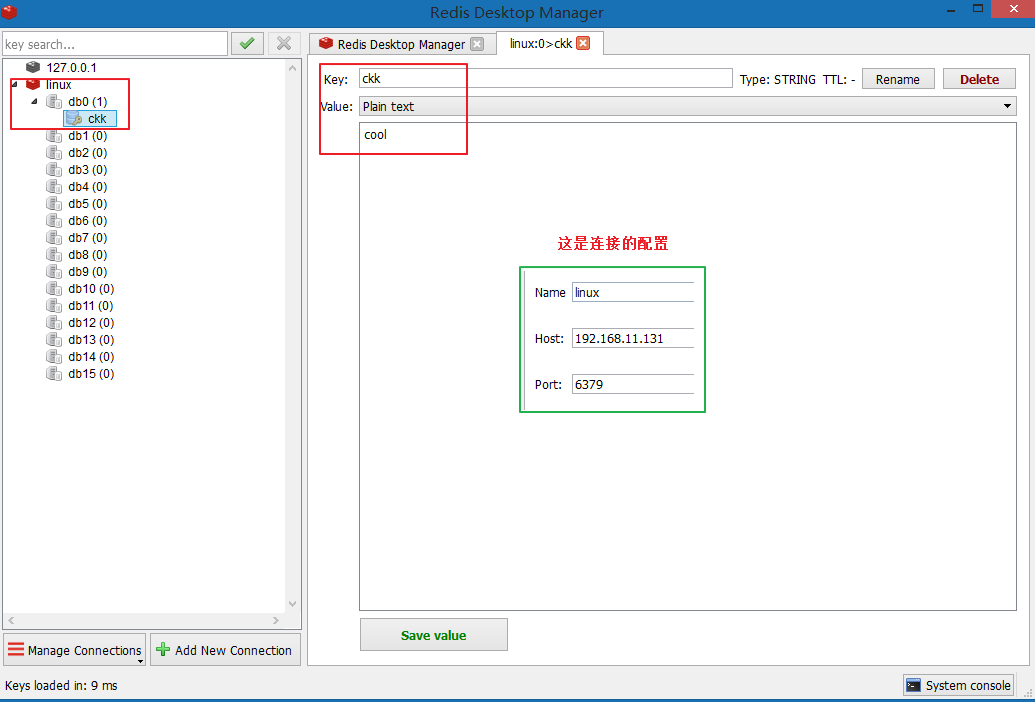1035x702 pixels.
Task: Click the Delete key button
Action: 980,79
